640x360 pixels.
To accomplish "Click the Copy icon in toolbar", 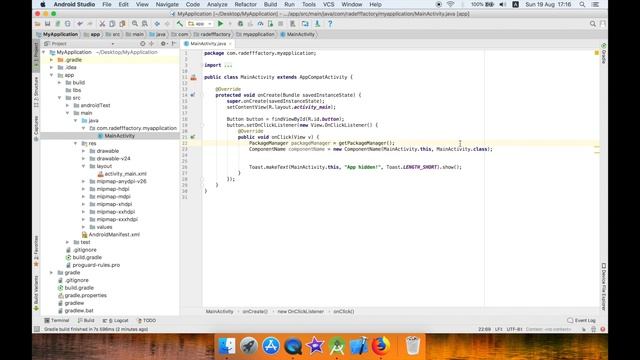I will (x=112, y=24).
